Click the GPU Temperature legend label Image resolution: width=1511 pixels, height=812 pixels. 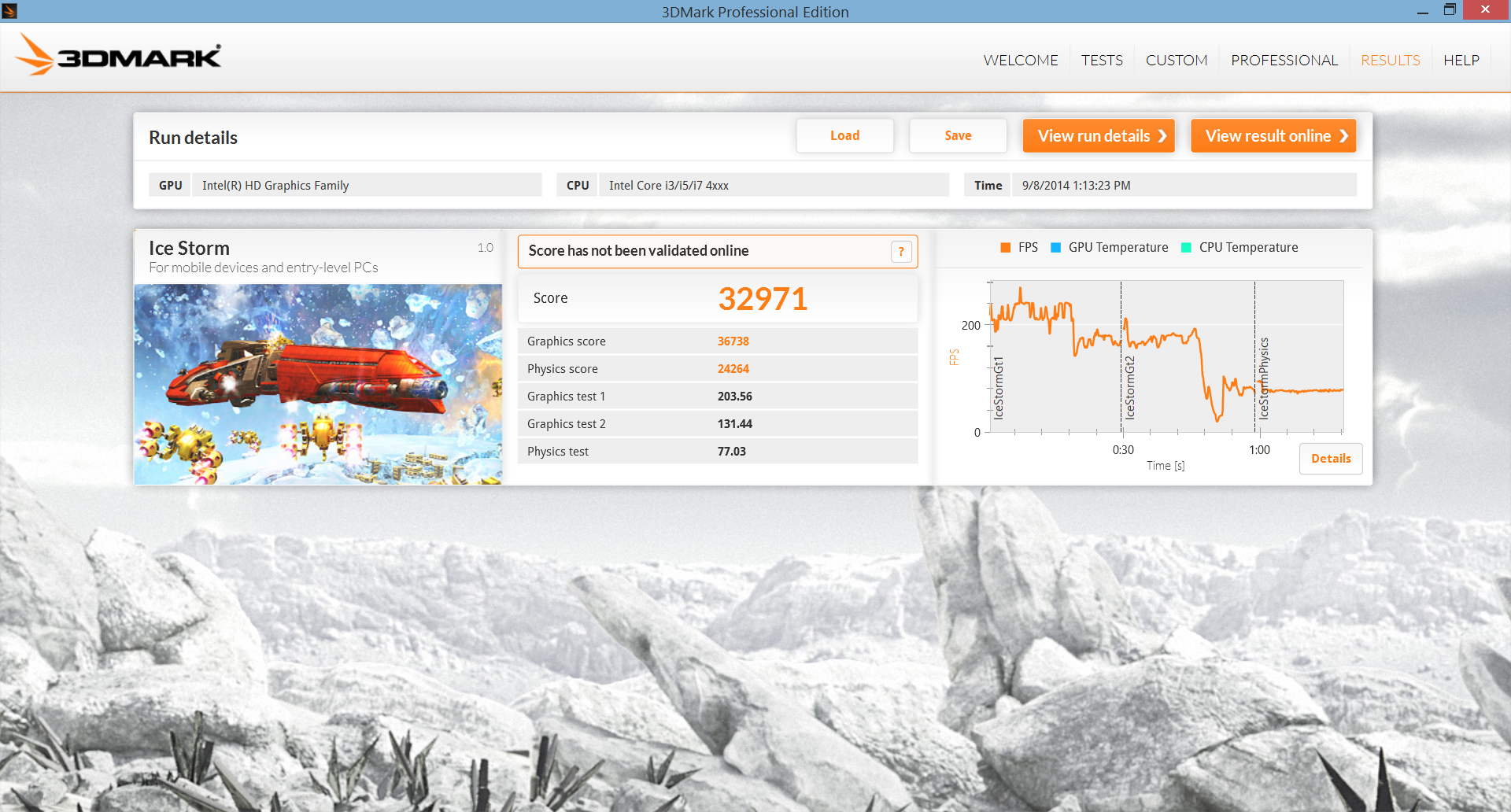point(1118,248)
